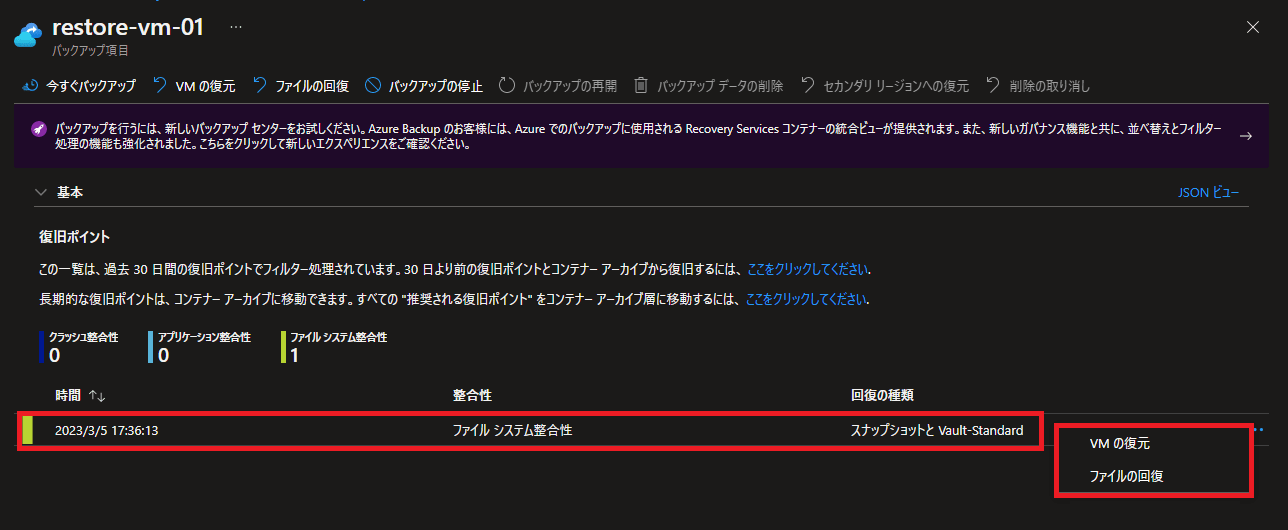Choose バックアップの停止 in the toolbar
This screenshot has width=1288, height=530.
click(435, 86)
